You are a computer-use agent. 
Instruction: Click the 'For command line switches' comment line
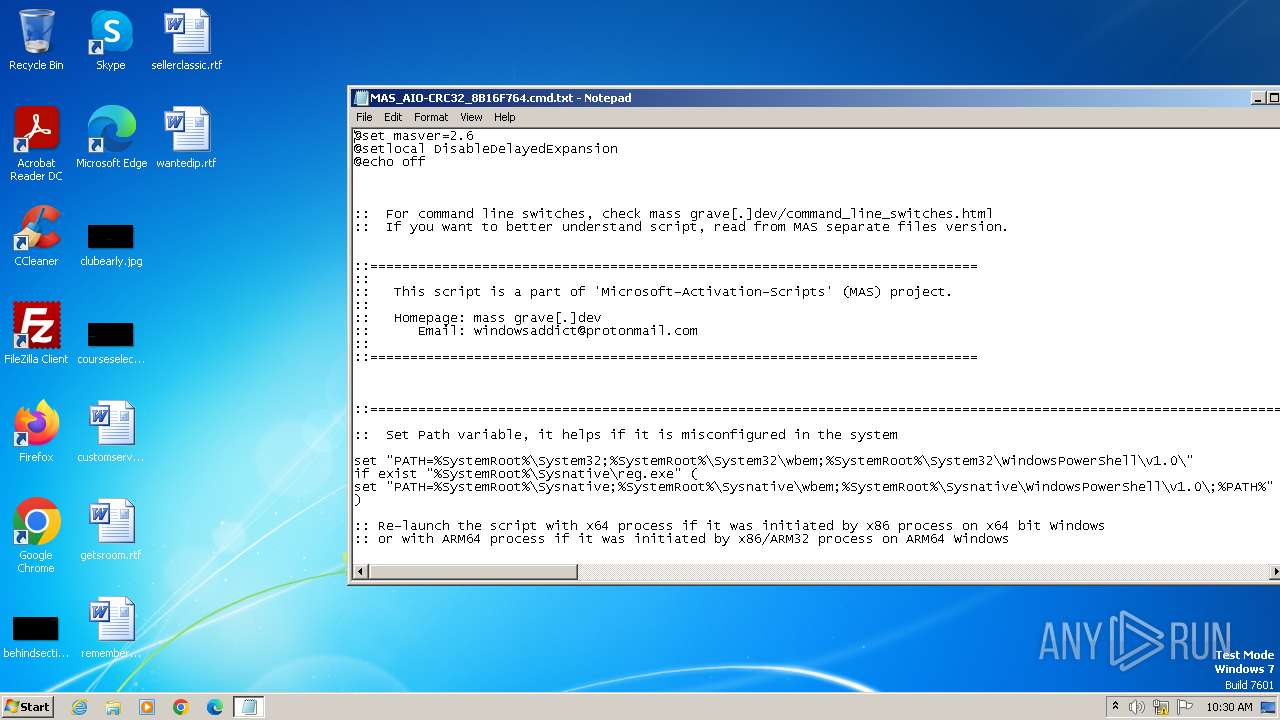674,213
